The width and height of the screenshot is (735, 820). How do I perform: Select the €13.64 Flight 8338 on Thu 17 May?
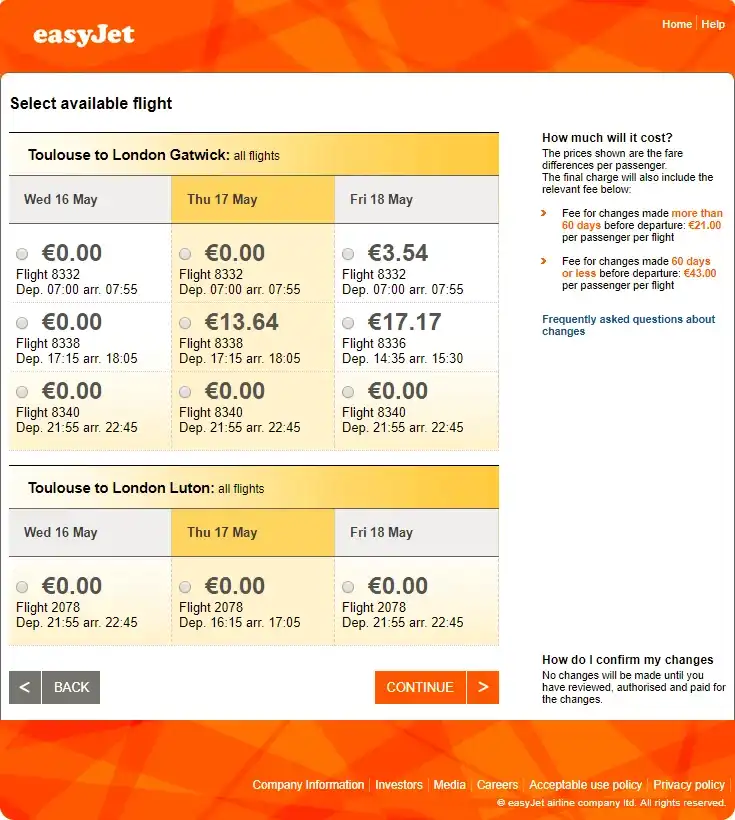click(185, 322)
